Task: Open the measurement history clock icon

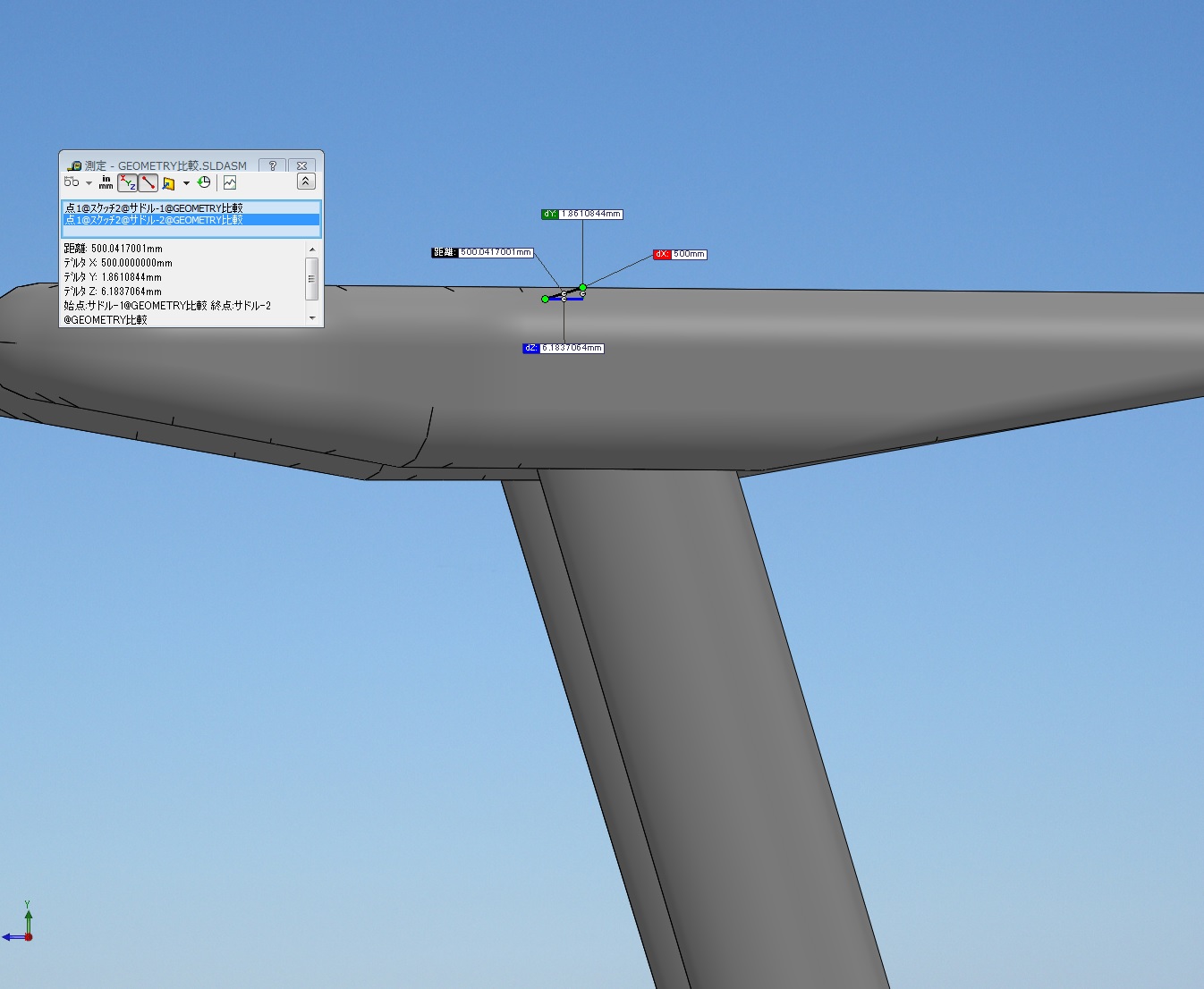Action: (204, 182)
